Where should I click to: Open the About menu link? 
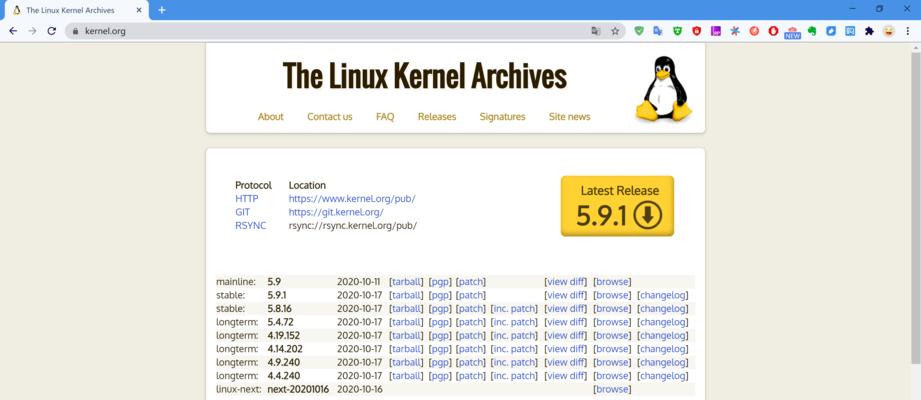coord(270,116)
